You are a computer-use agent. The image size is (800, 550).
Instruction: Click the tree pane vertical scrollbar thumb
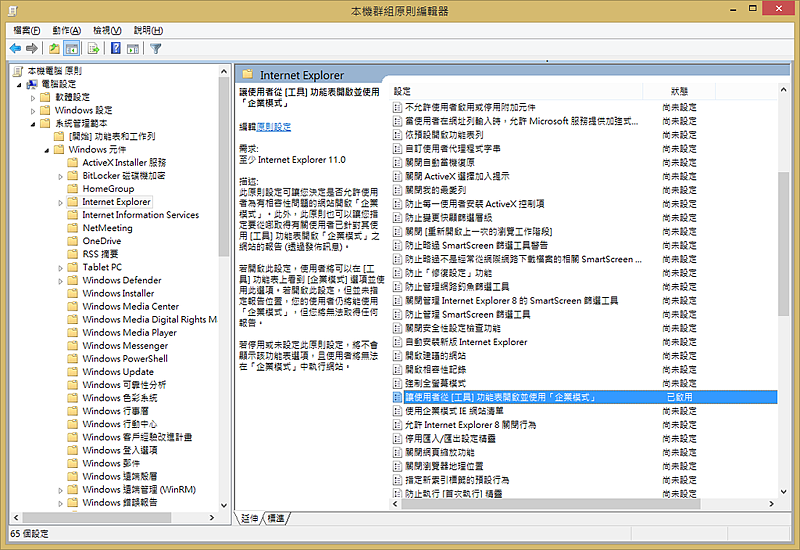coord(224,166)
